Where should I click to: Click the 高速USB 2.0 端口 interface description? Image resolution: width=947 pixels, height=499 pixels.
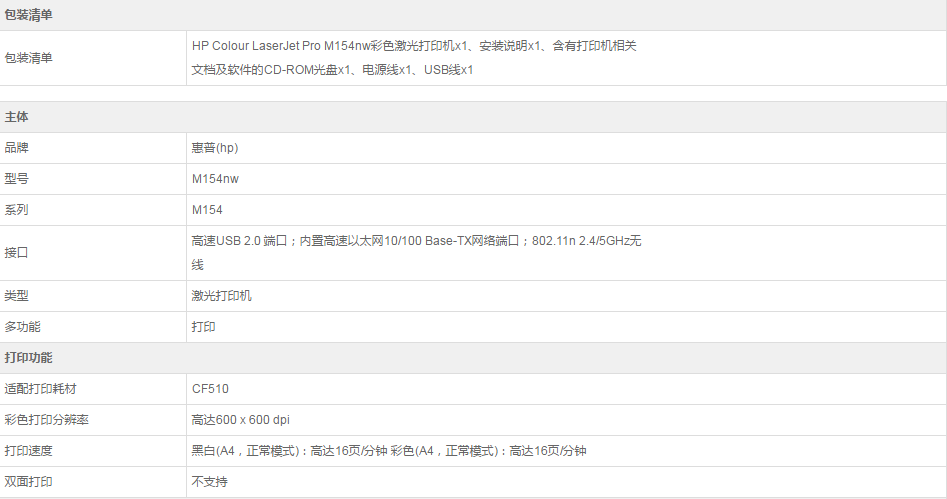click(417, 253)
